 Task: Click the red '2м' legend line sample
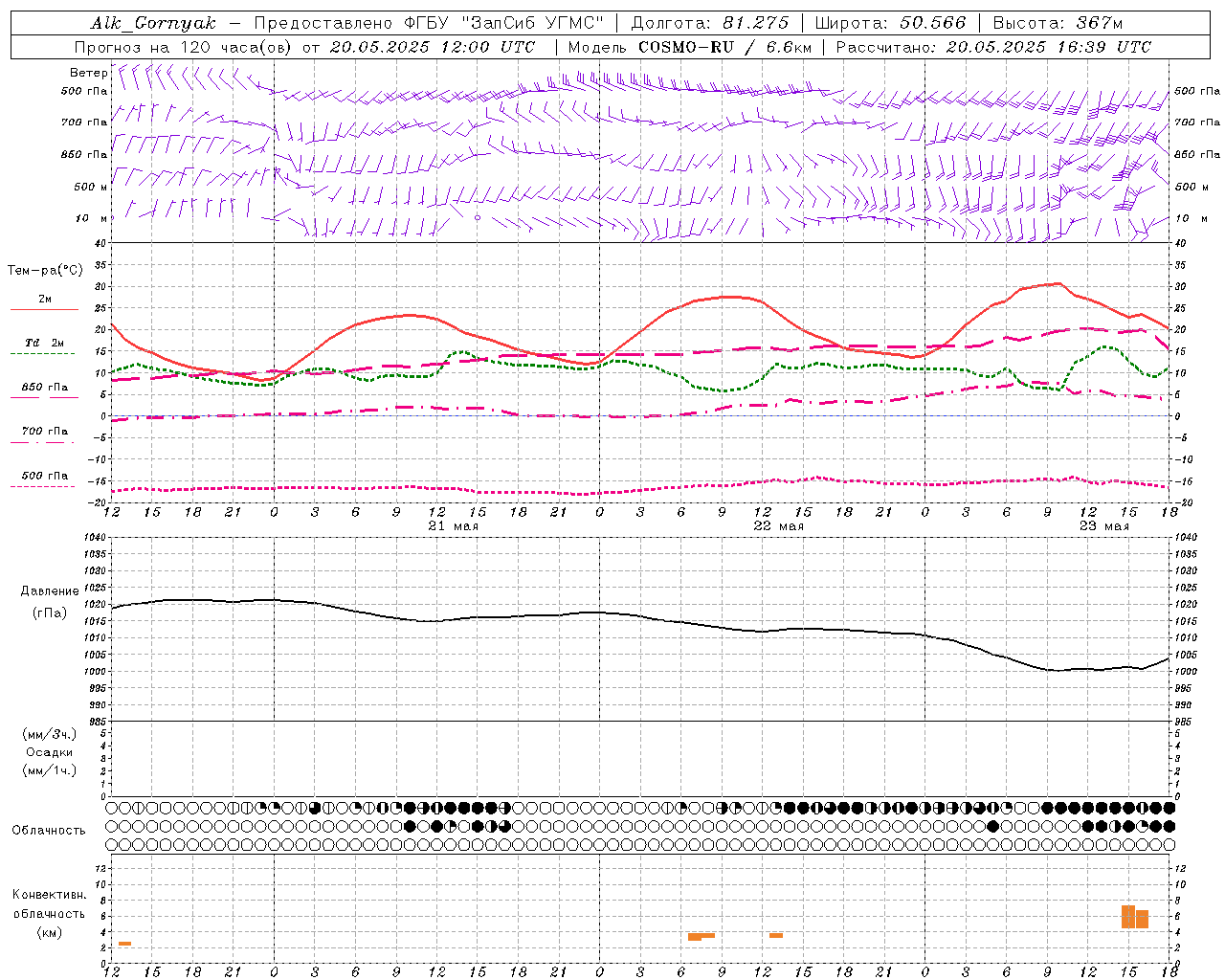(44, 309)
